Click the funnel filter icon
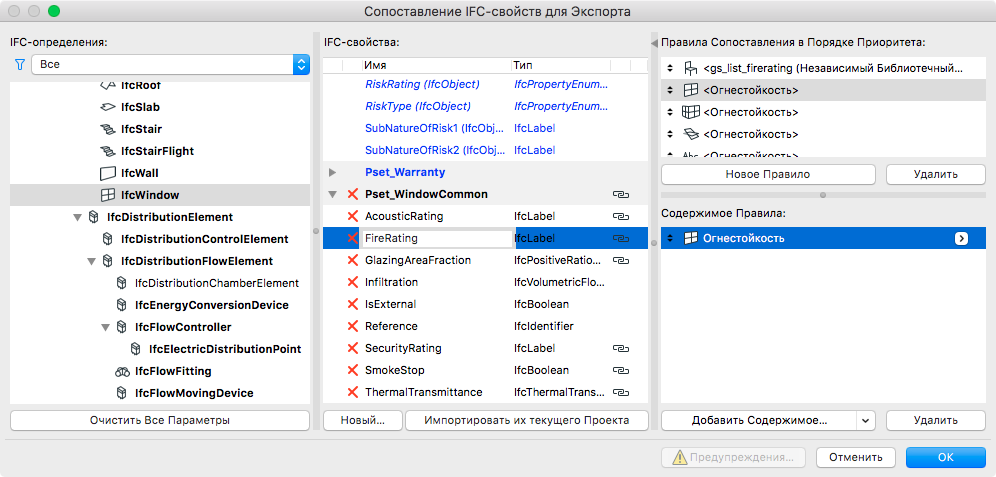The image size is (996, 477). [19, 65]
